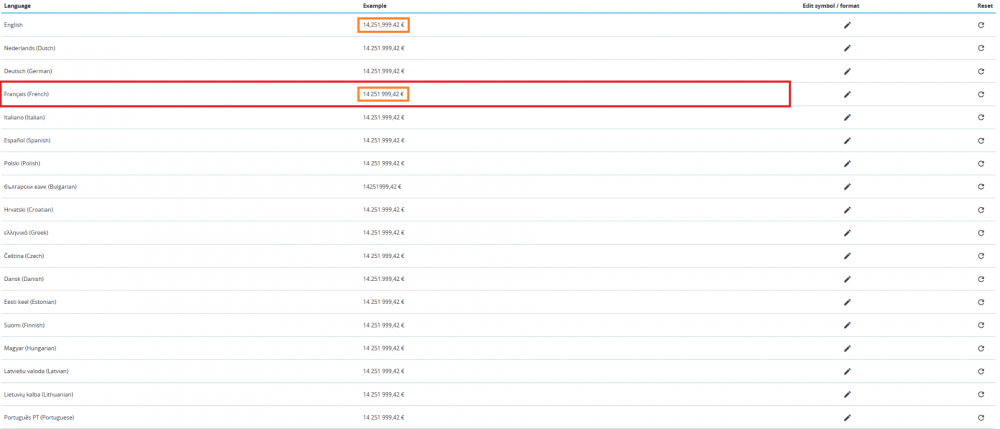This screenshot has height=429, width=1000.
Task: Reset Français (French) formatting
Action: (x=981, y=94)
